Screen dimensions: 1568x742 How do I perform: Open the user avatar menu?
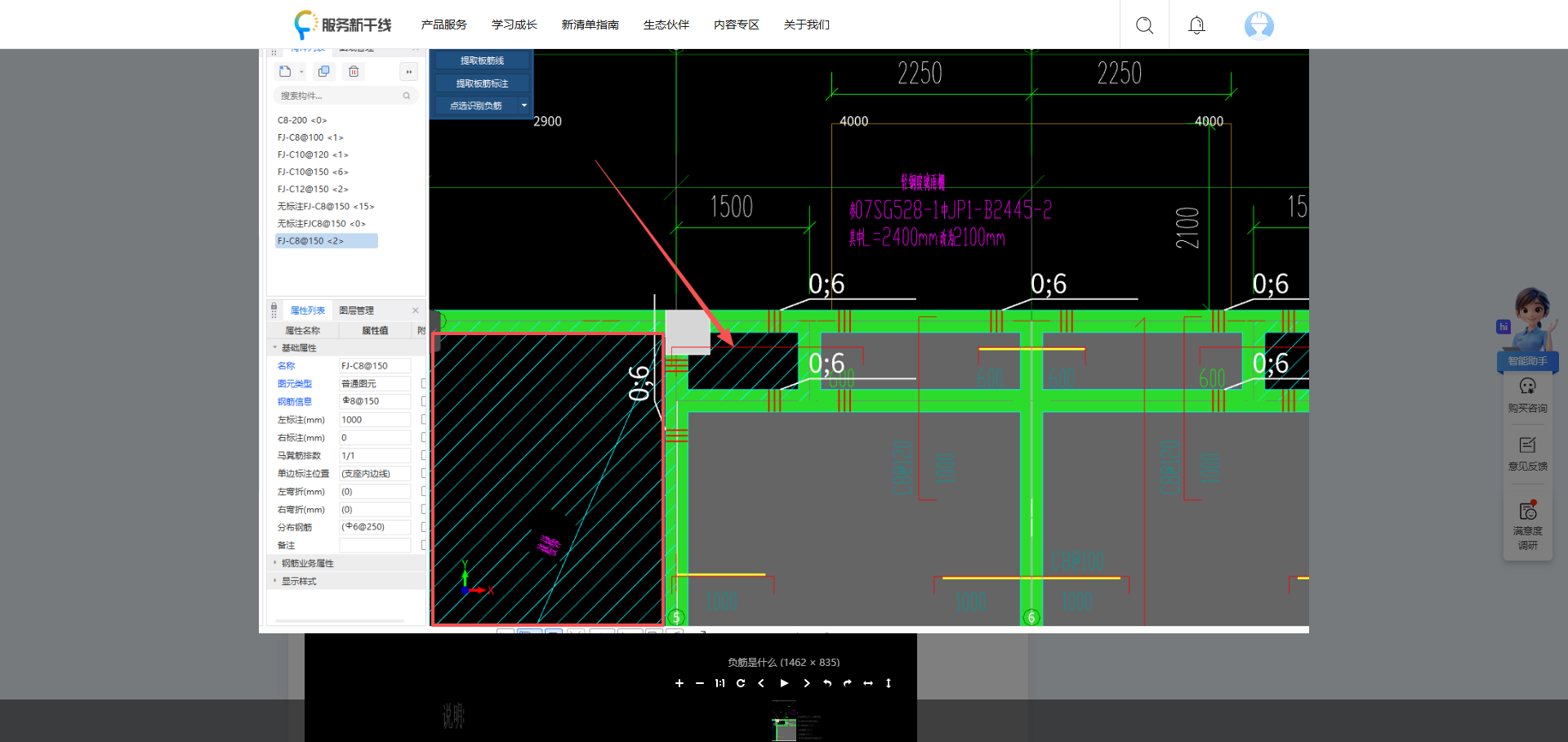[1258, 25]
